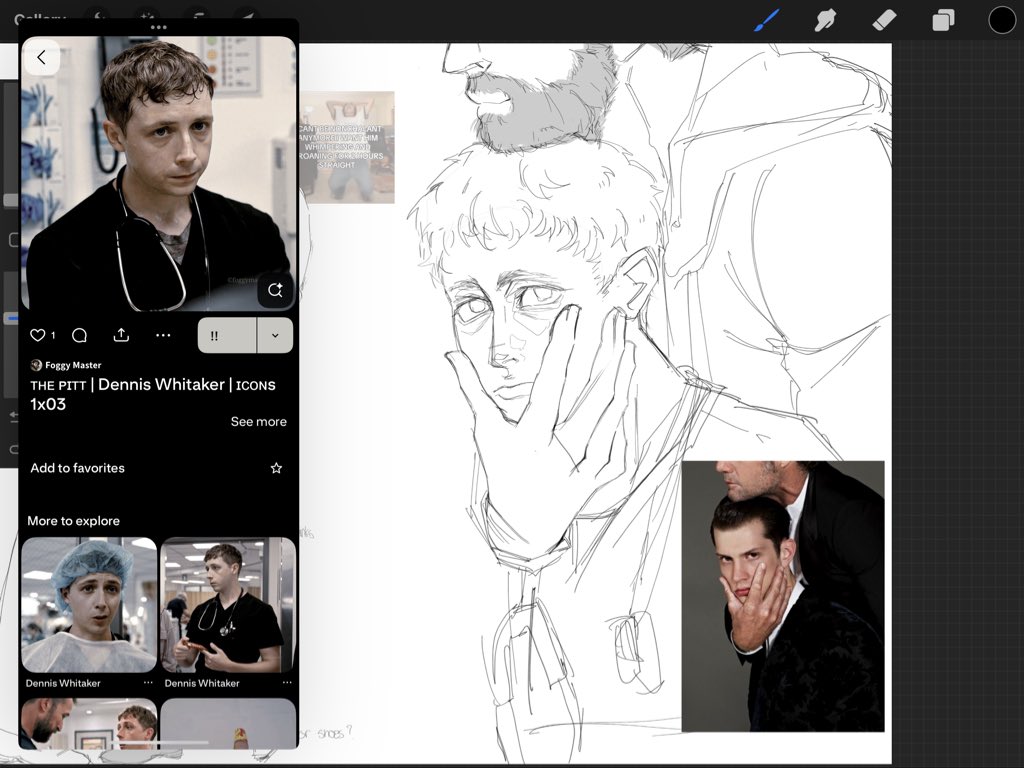Select the Paint brush tool

(x=766, y=19)
